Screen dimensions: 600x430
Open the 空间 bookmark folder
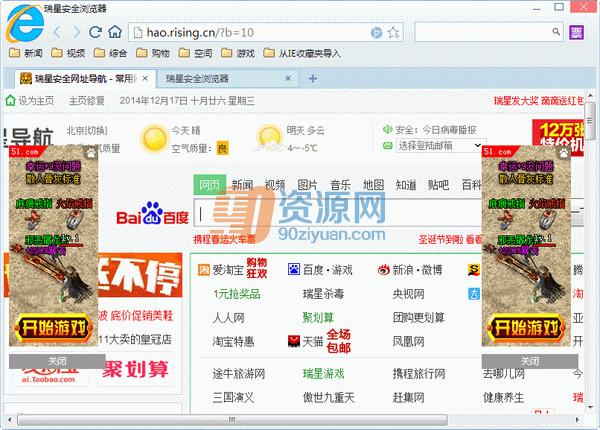pyautogui.click(x=195, y=53)
